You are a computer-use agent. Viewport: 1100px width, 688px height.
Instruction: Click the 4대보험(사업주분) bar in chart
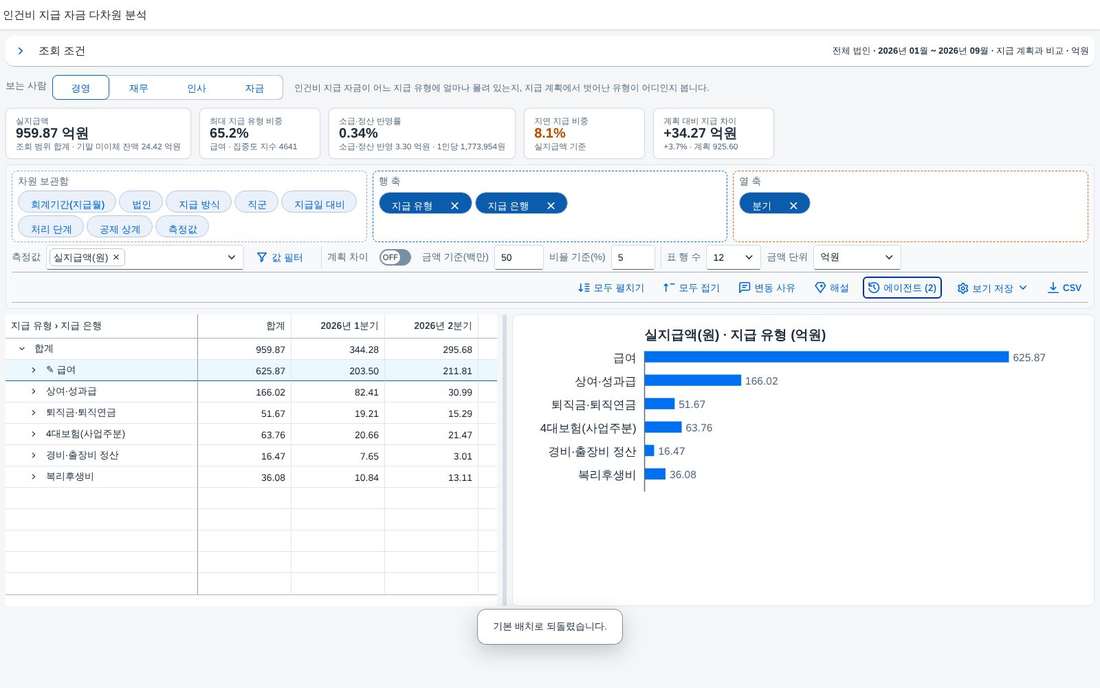tap(663, 427)
